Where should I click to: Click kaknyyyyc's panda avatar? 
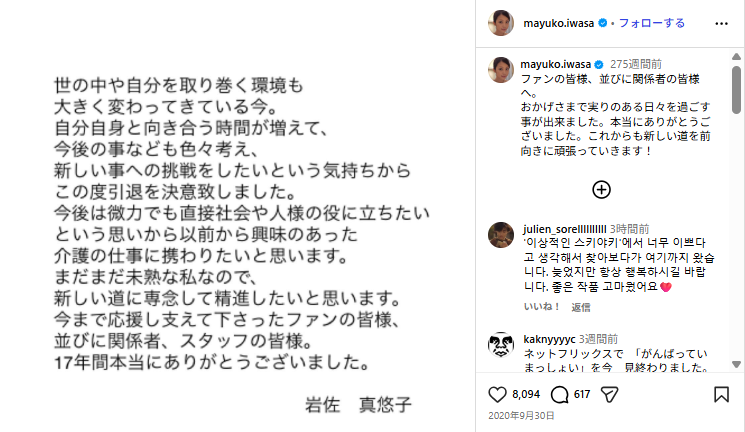502,346
